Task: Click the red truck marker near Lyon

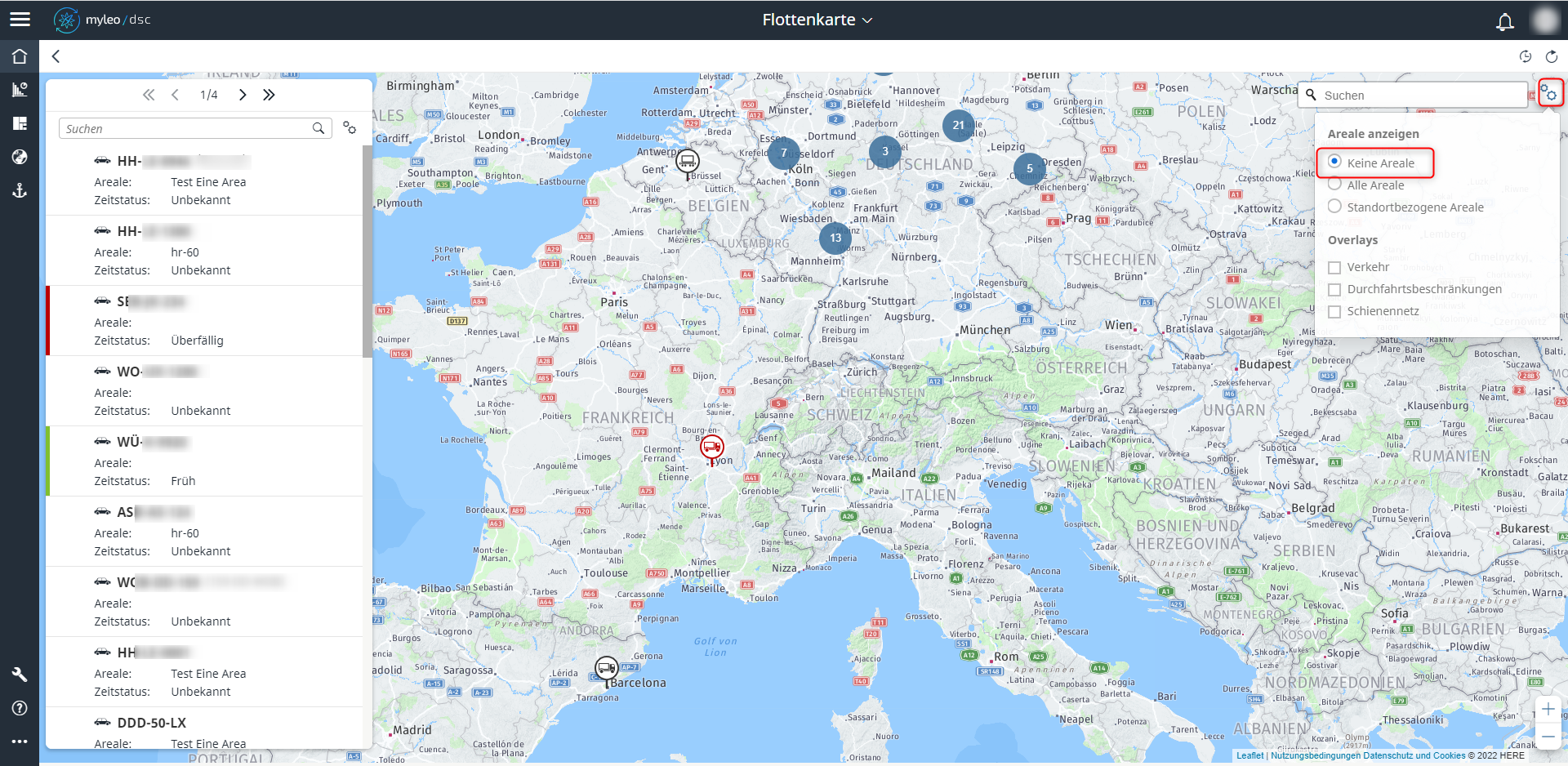Action: (x=711, y=448)
